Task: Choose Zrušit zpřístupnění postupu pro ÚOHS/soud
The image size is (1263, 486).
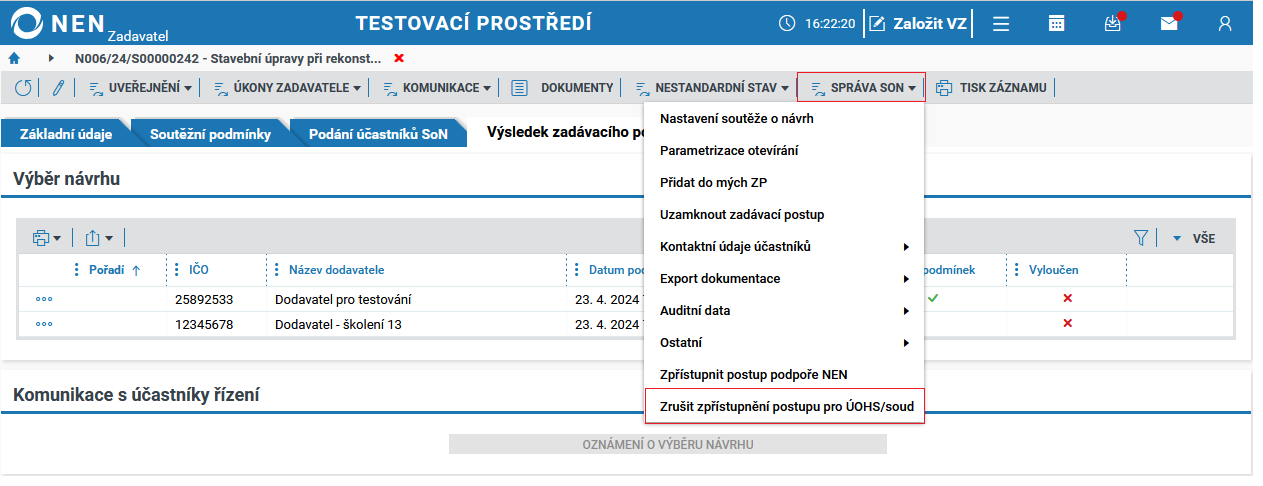Action: pos(786,407)
